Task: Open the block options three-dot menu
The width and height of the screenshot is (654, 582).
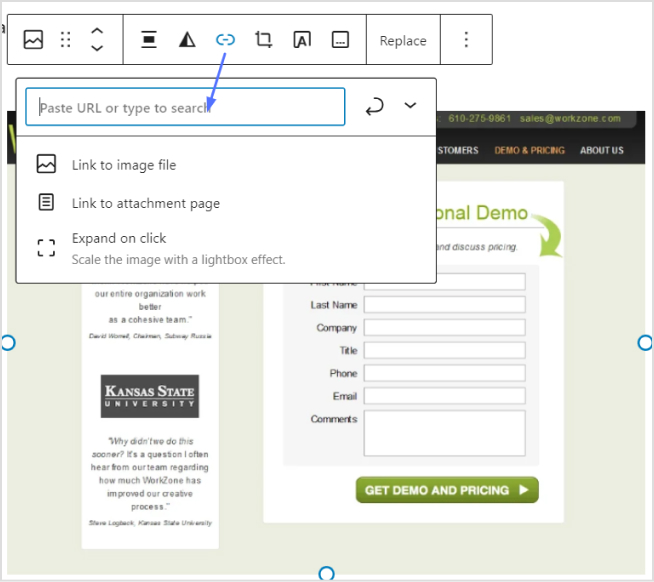Action: (466, 40)
